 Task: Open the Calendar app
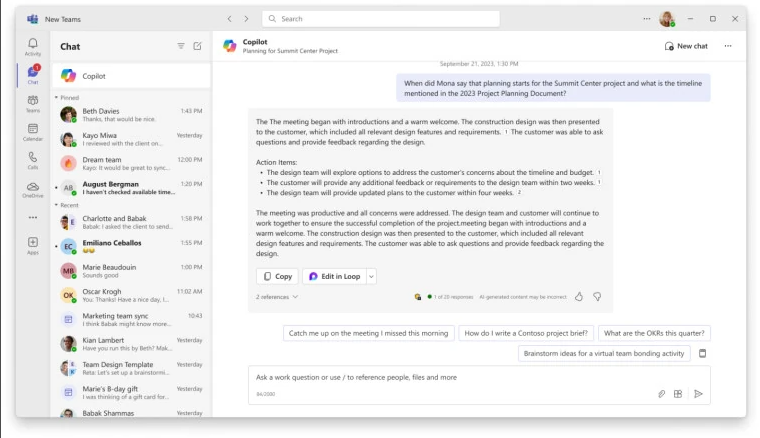33,132
